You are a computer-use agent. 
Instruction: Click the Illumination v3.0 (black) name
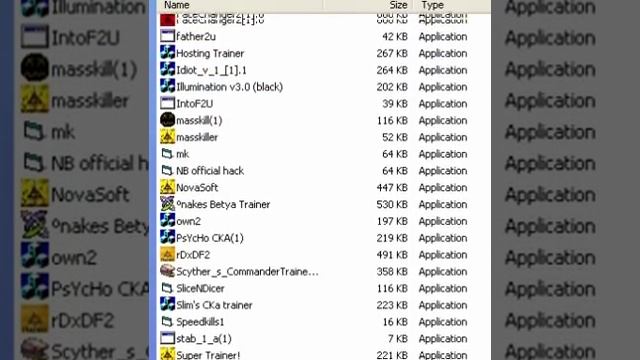[229, 87]
